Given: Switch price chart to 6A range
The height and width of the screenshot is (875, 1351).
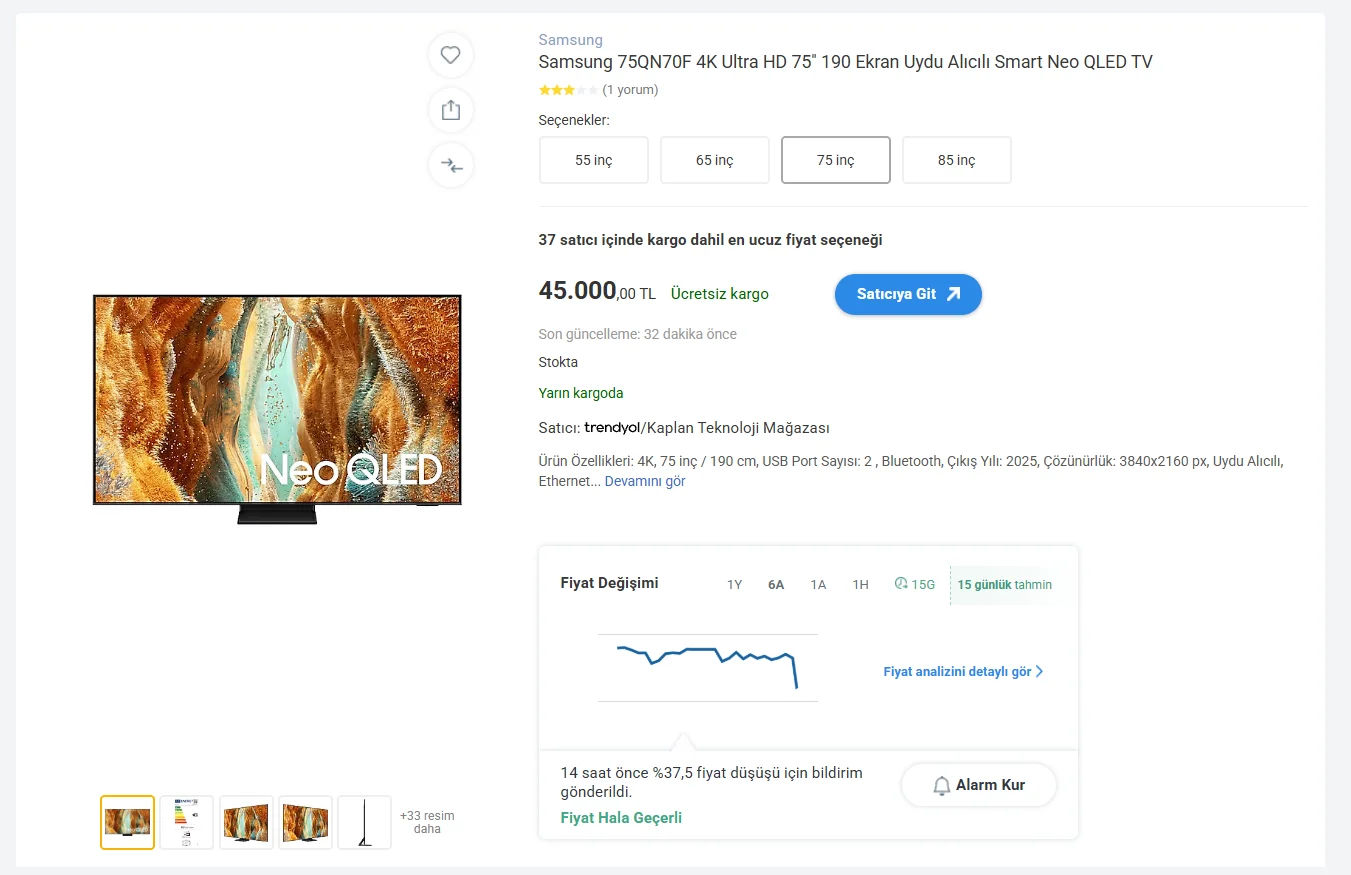Looking at the screenshot, I should (776, 585).
